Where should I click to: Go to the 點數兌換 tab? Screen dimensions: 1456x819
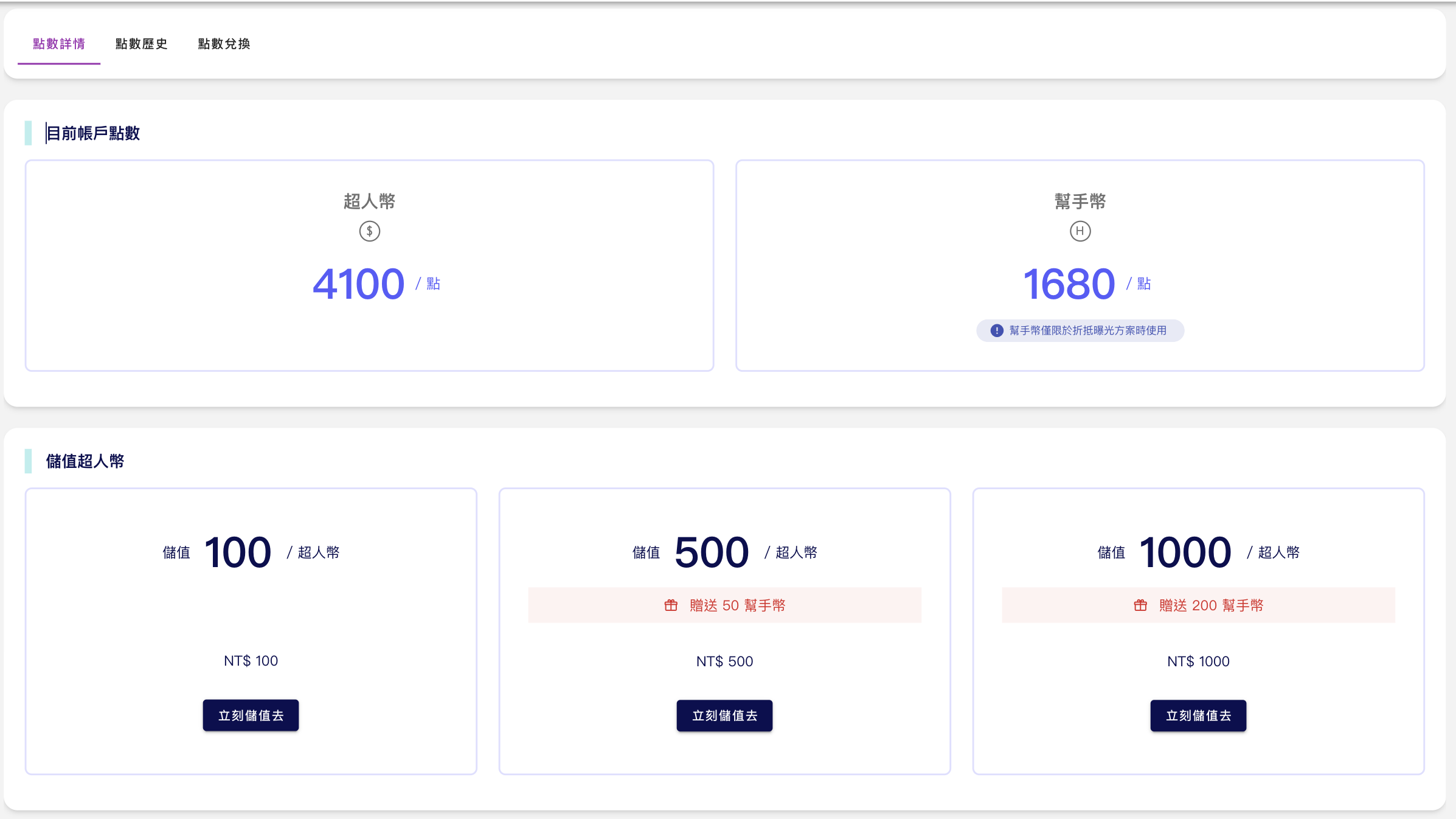[224, 44]
